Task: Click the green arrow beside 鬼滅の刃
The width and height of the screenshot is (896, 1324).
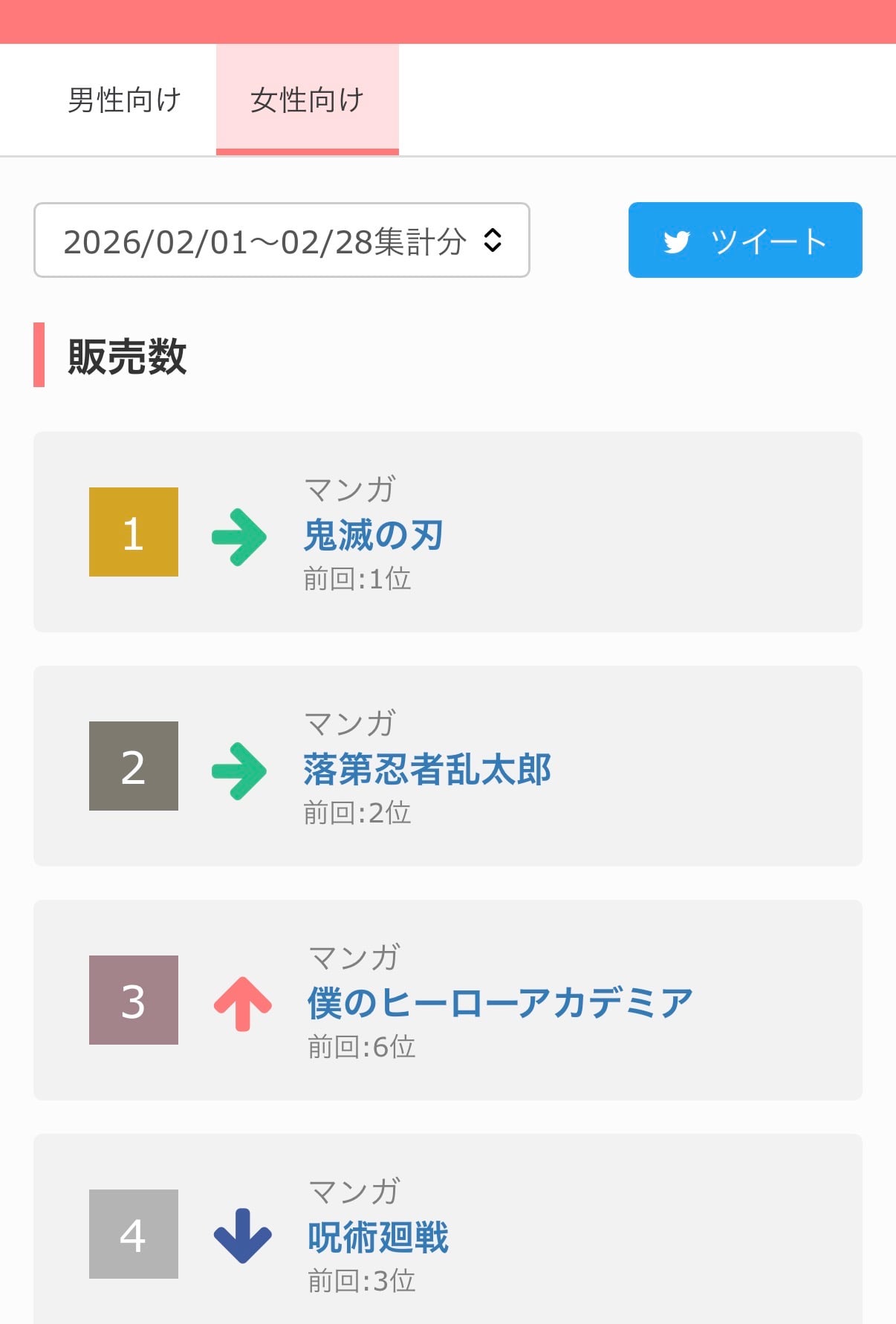Action: pos(238,536)
